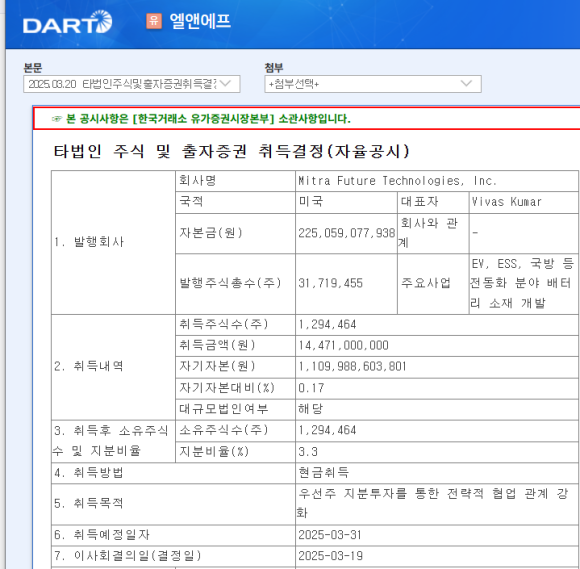
Task: Click the 해당 value in 대규모법인여부 row
Action: 311,409
